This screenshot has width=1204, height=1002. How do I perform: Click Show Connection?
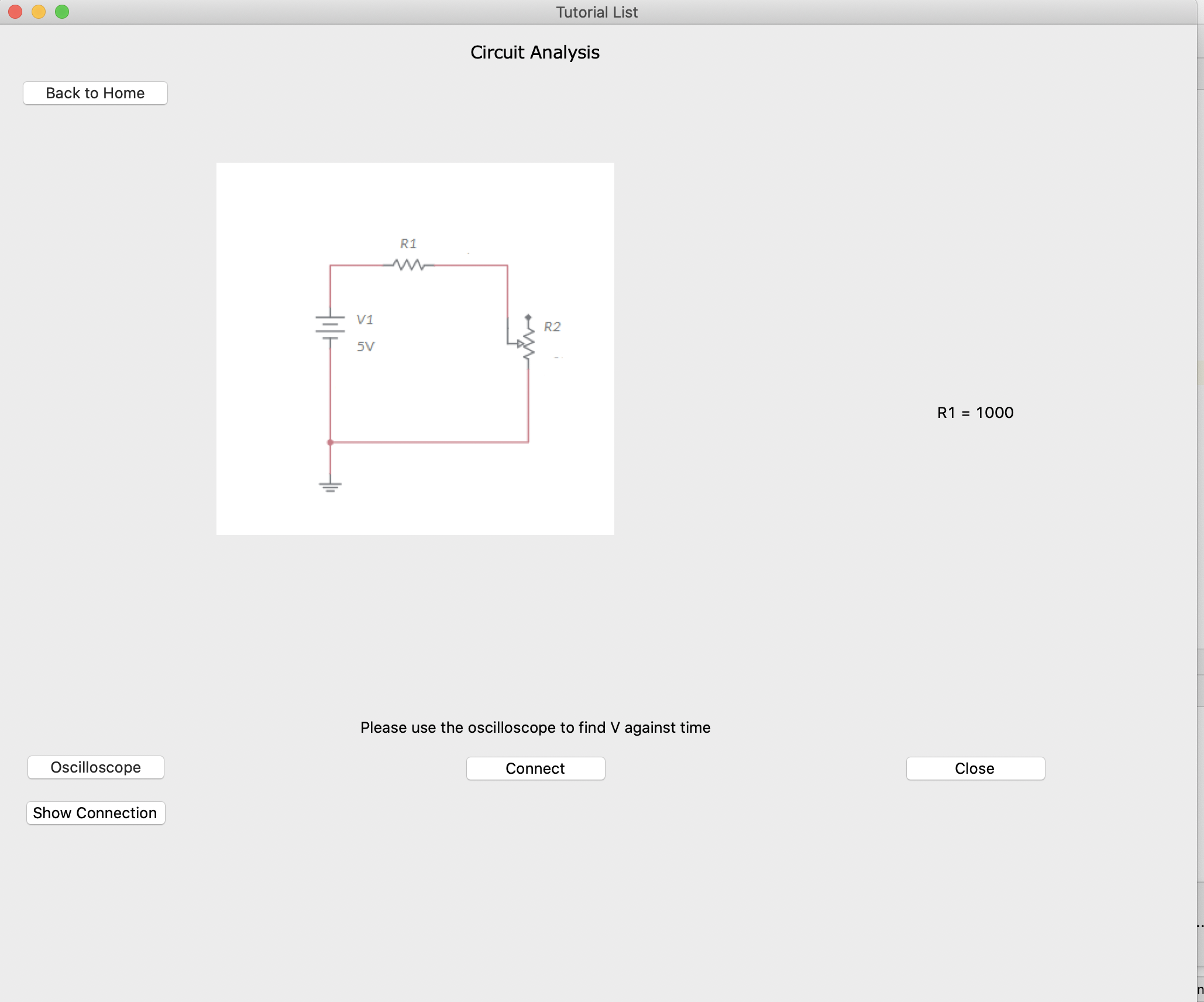[95, 813]
